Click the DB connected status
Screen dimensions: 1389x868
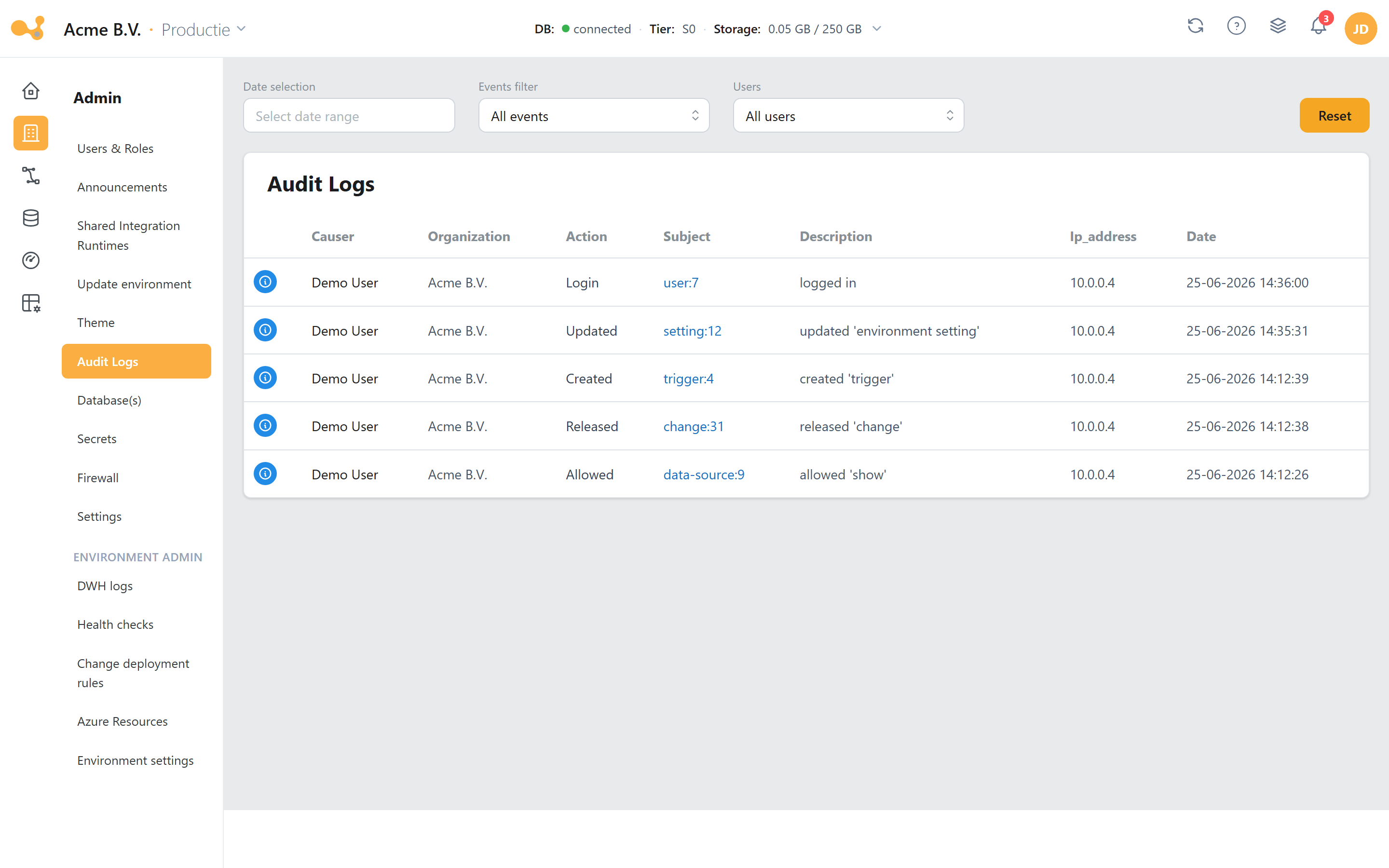pos(583,29)
